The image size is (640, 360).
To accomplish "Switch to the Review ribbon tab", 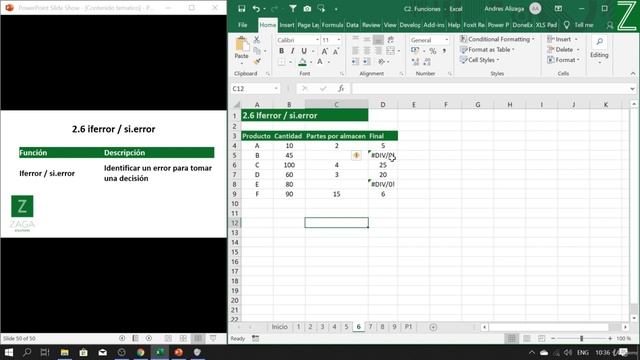I will pyautogui.click(x=371, y=25).
